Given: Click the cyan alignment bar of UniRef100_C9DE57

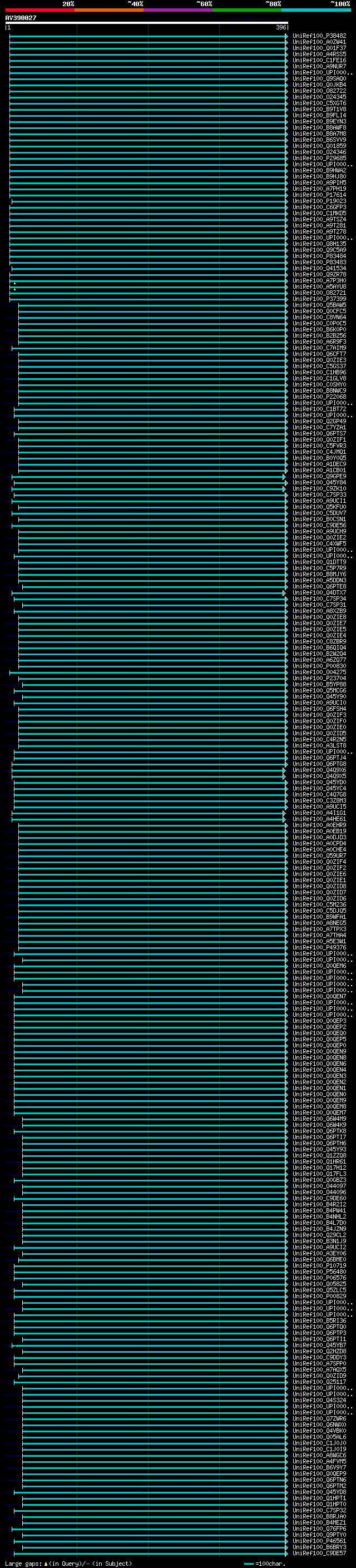Looking at the screenshot, I should tap(151, 1554).
